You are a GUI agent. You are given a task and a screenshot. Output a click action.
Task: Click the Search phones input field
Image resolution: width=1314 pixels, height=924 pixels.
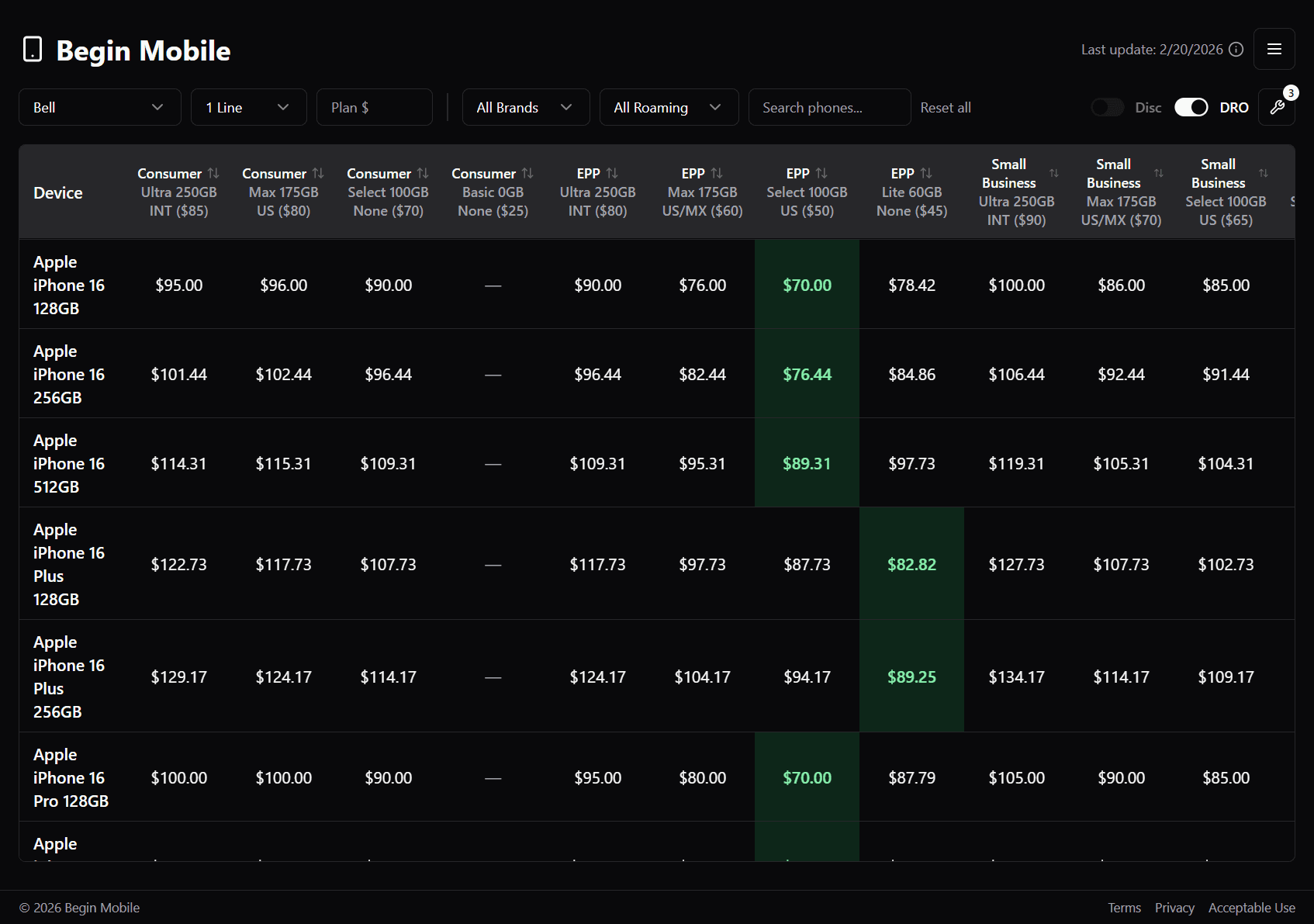[829, 107]
